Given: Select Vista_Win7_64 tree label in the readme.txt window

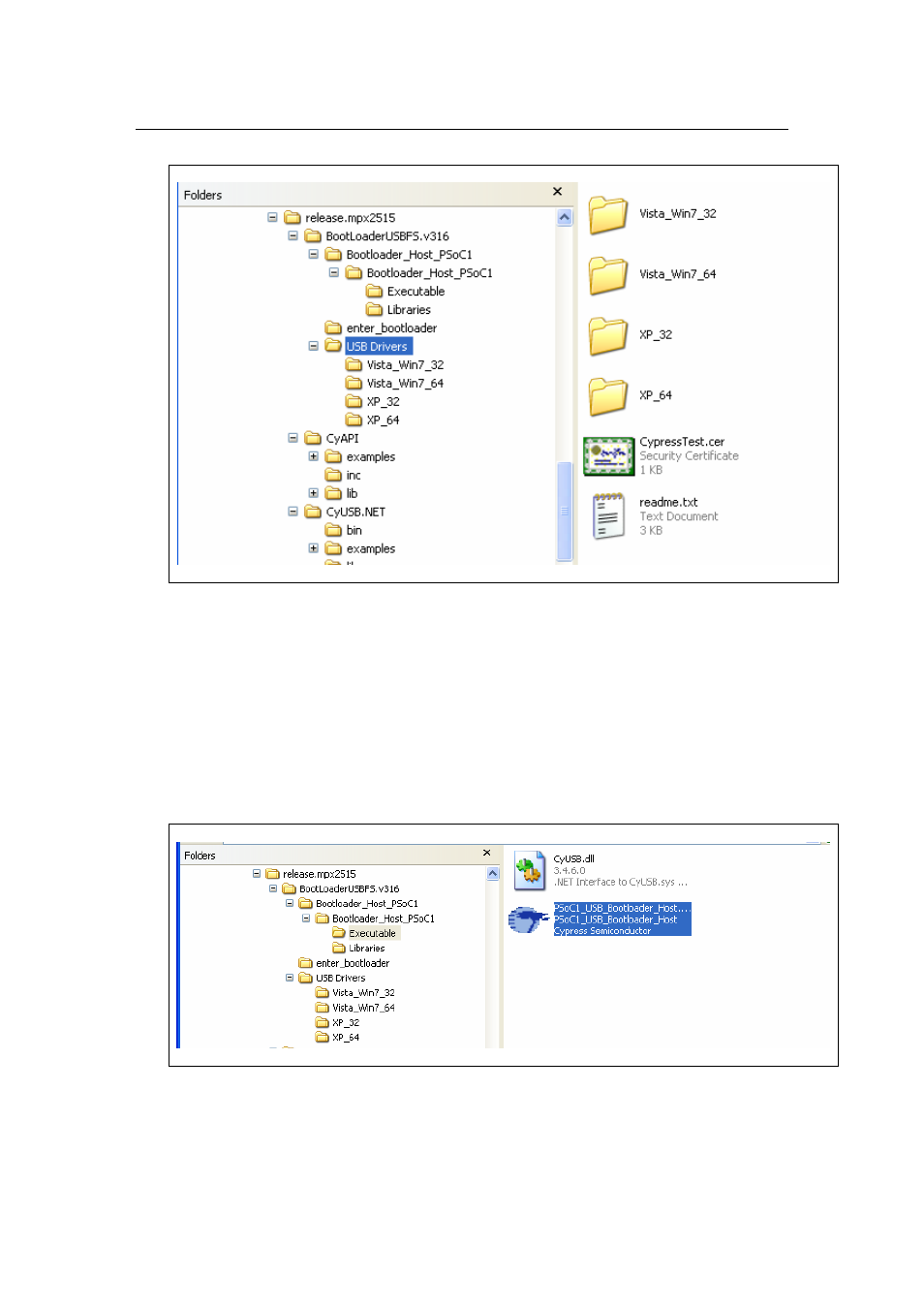Looking at the screenshot, I should (406, 384).
